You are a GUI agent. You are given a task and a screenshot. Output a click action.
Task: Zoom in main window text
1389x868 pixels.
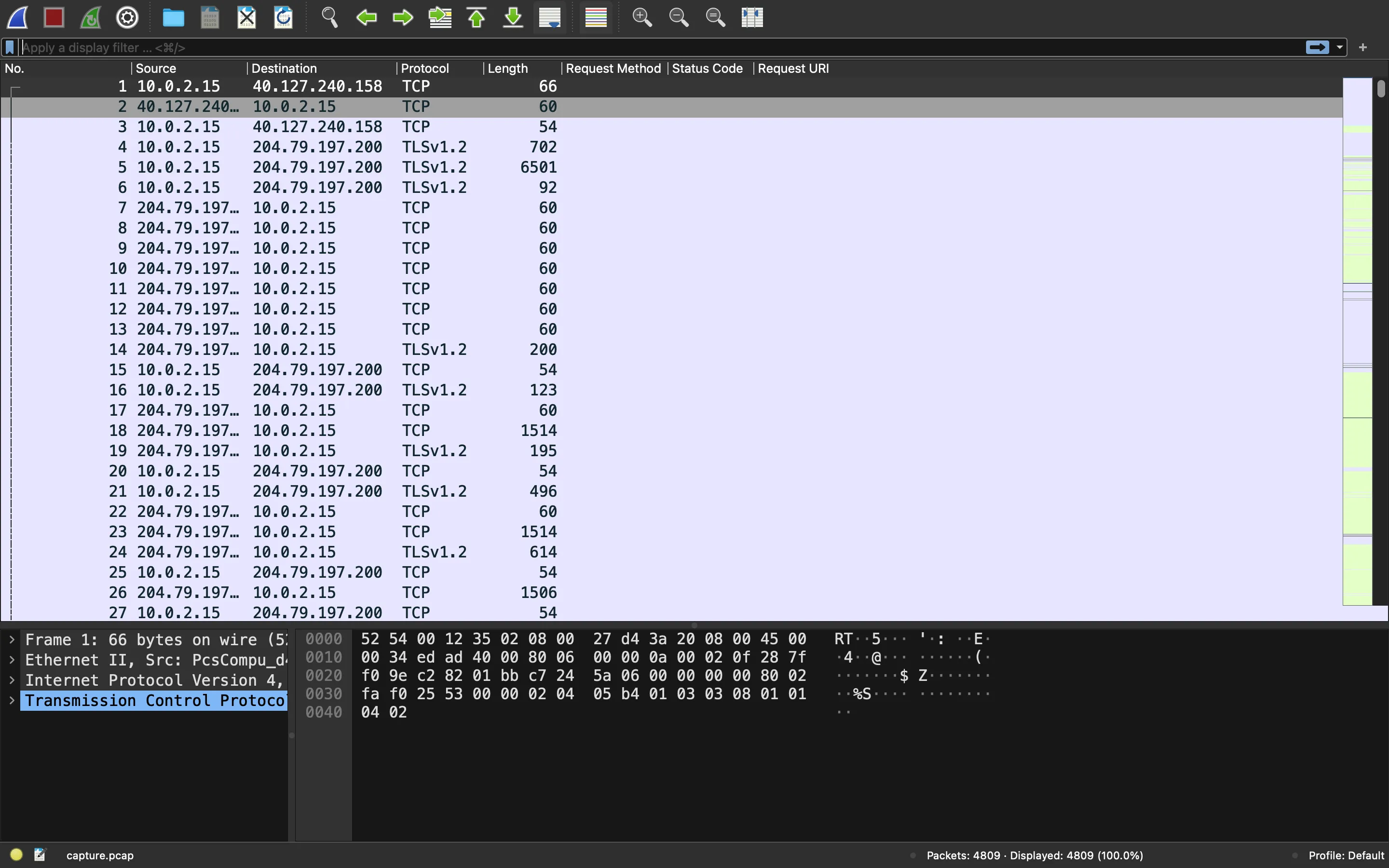point(642,17)
